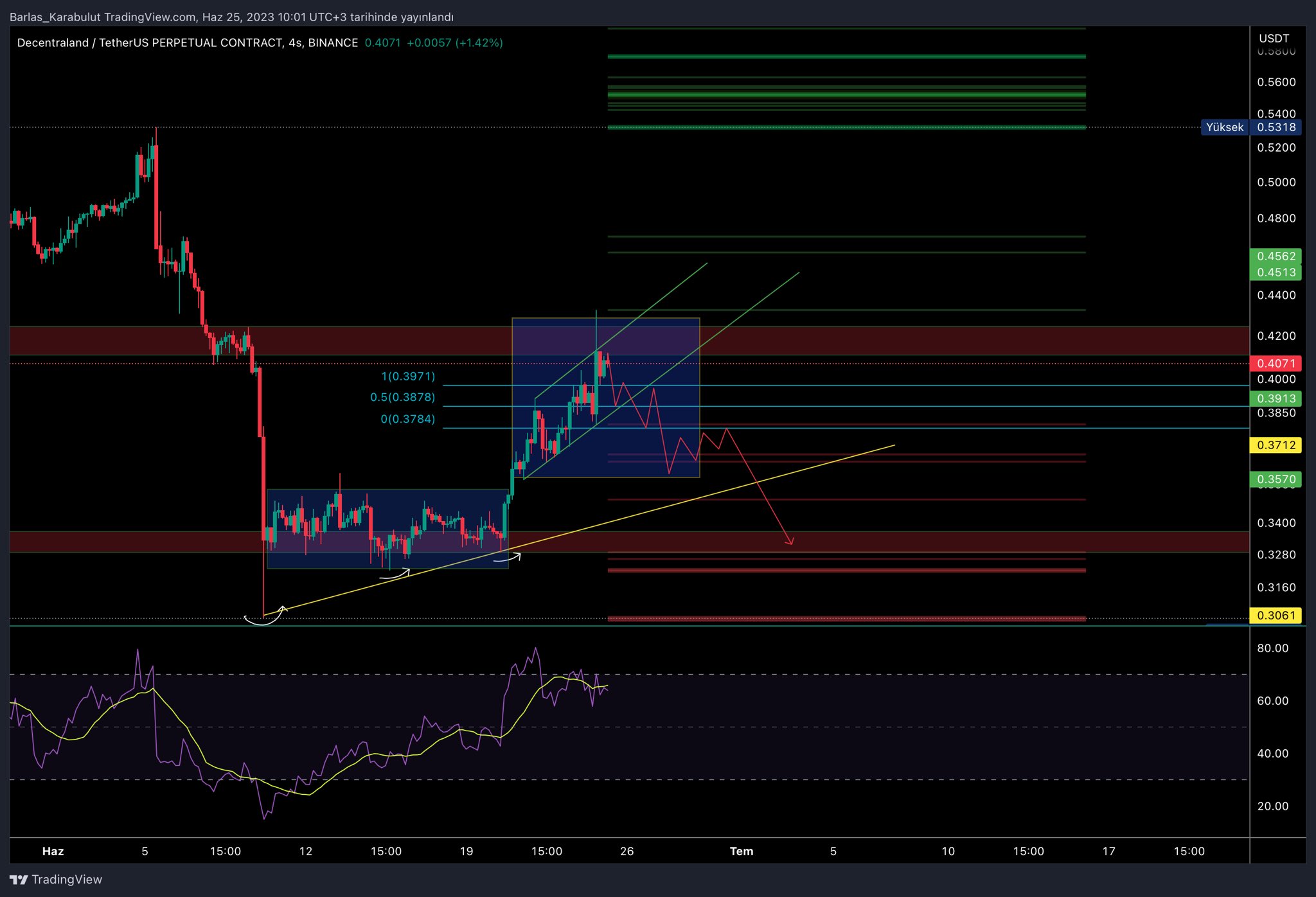Click the 60.00 RSI scale value

point(1273,701)
